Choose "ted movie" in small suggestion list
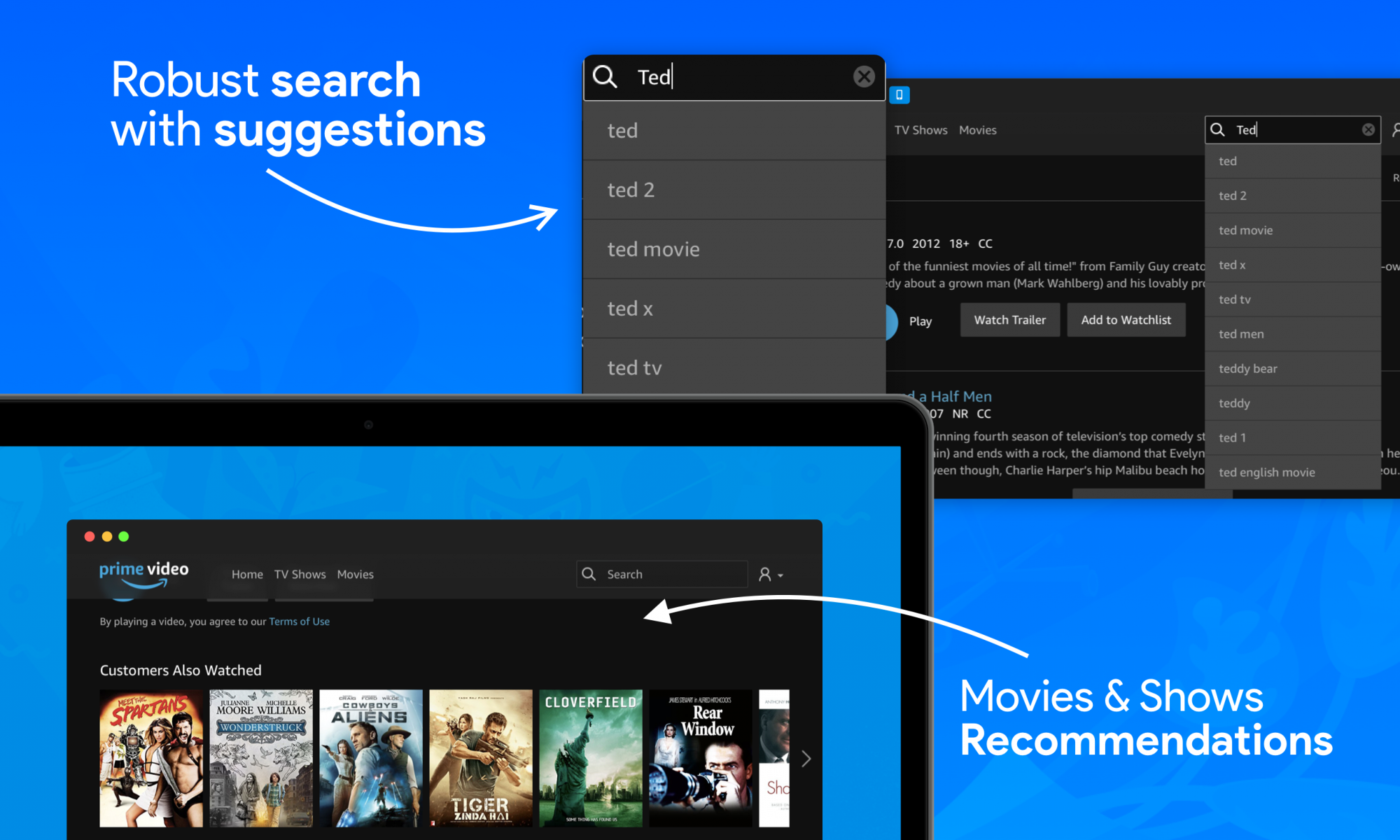 (x=1292, y=230)
